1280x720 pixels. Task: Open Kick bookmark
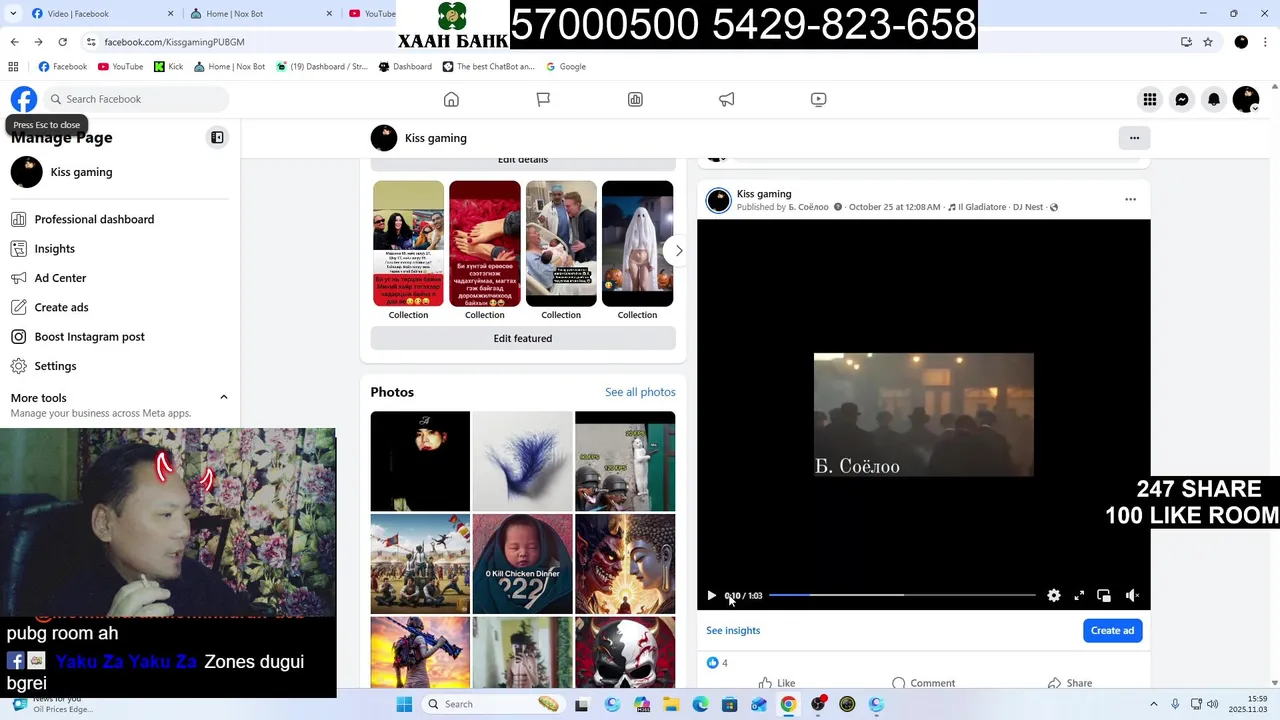(169, 67)
